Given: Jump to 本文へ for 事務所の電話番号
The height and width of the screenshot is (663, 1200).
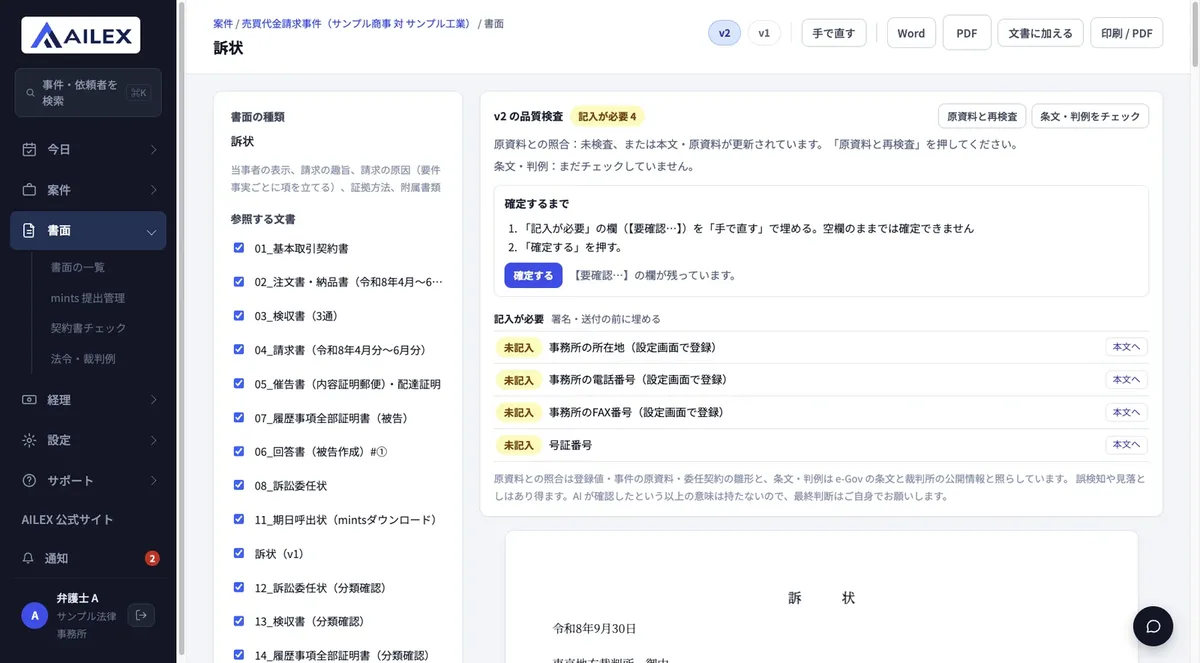Looking at the screenshot, I should pos(1126,380).
